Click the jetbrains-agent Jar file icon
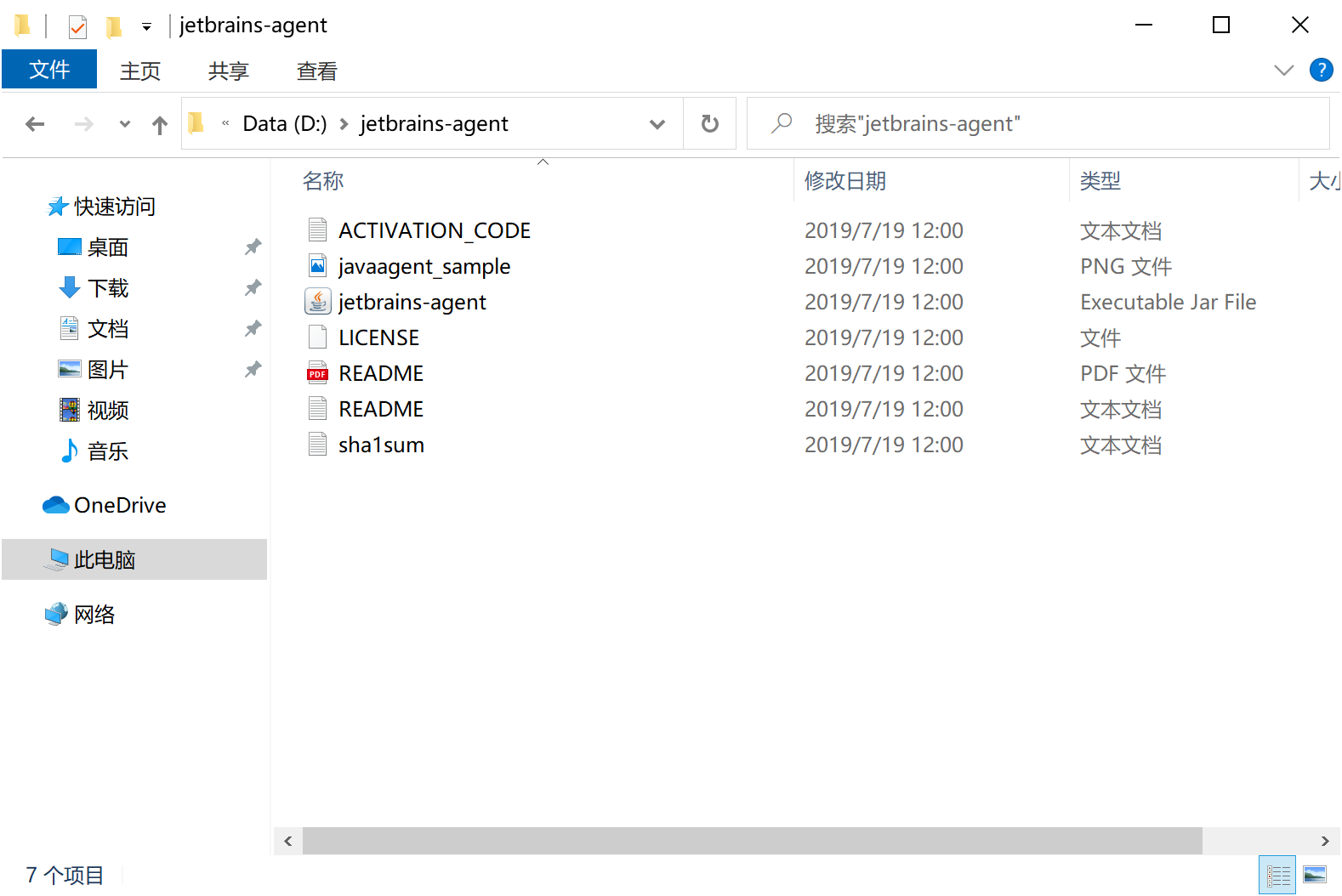1342x896 pixels. coord(317,302)
